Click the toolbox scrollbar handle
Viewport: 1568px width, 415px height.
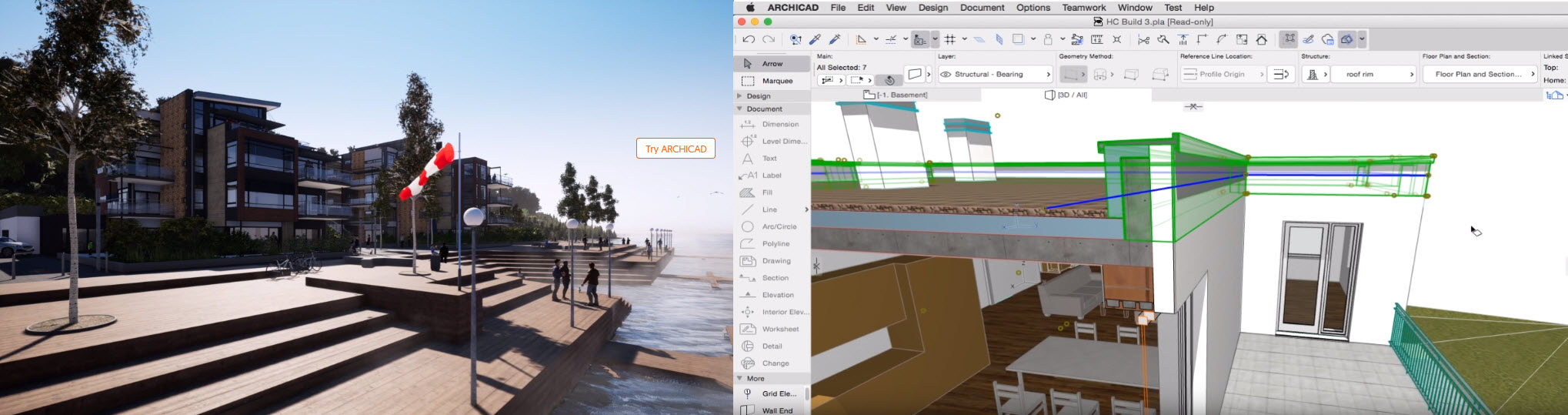806,393
